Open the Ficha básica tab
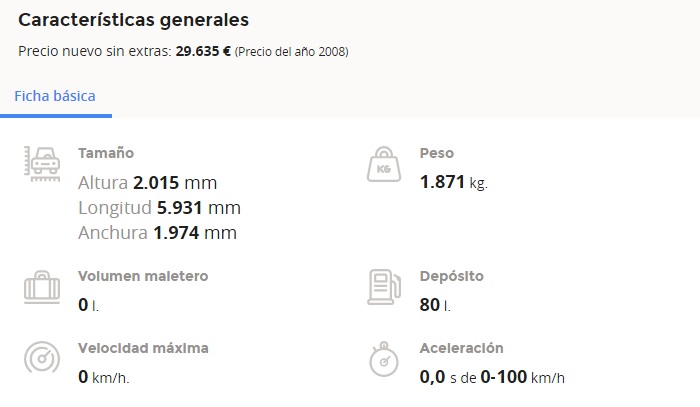 pyautogui.click(x=55, y=96)
